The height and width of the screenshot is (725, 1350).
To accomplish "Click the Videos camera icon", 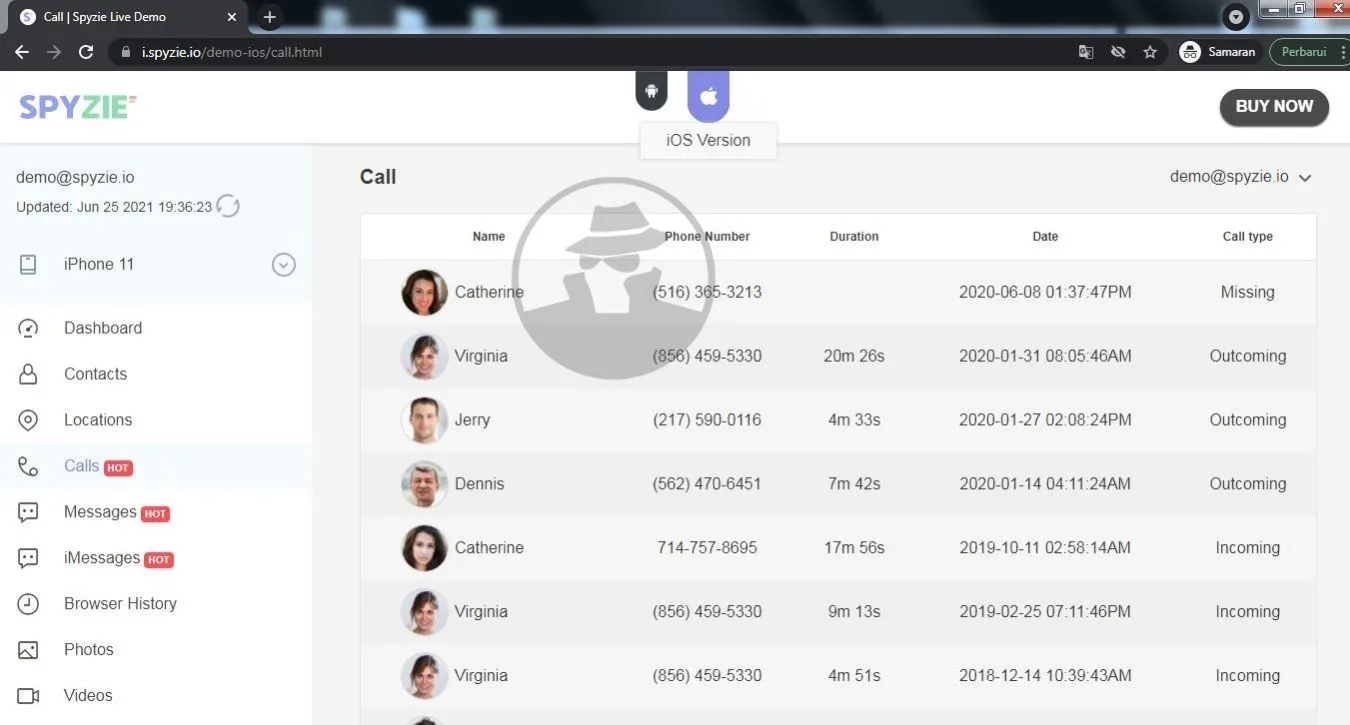I will 28,696.
